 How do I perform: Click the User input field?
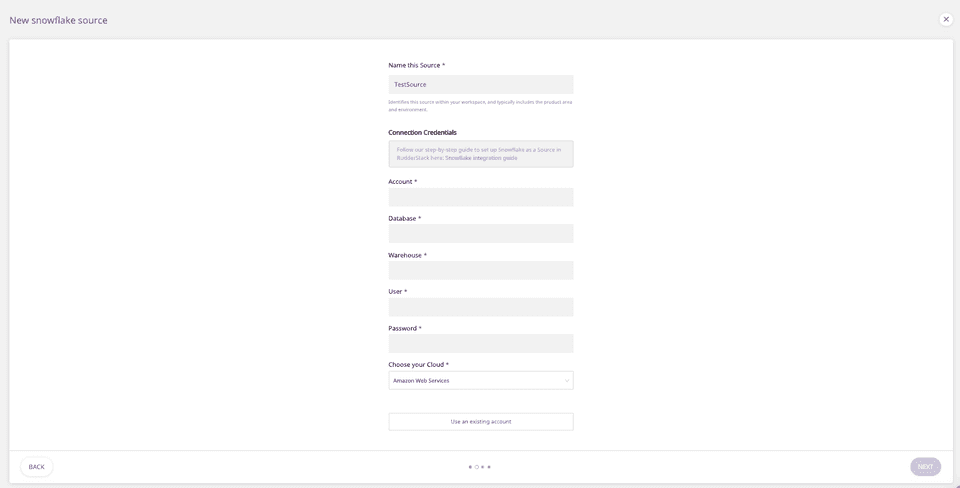click(x=480, y=307)
